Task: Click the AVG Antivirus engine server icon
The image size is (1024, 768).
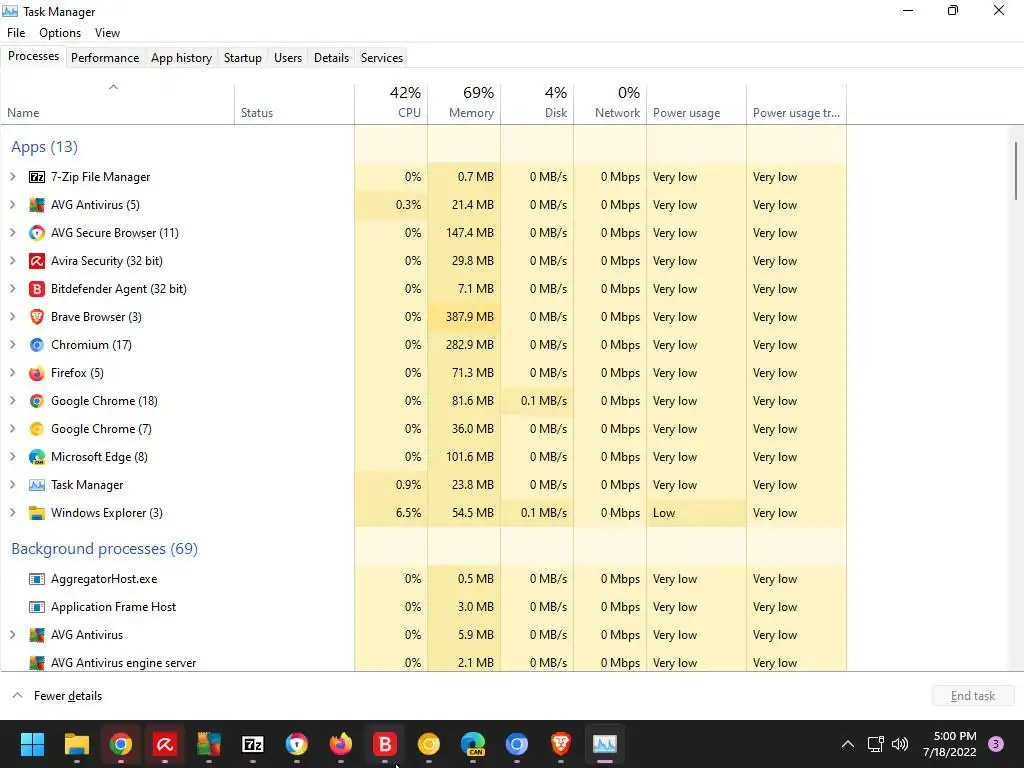Action: [x=37, y=663]
